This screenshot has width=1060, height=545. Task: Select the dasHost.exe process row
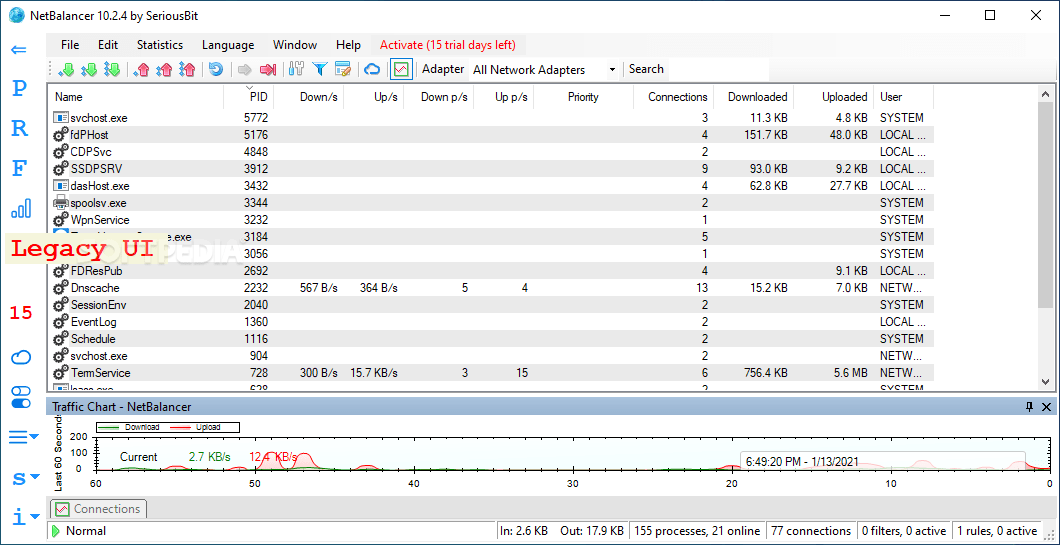click(x=490, y=185)
